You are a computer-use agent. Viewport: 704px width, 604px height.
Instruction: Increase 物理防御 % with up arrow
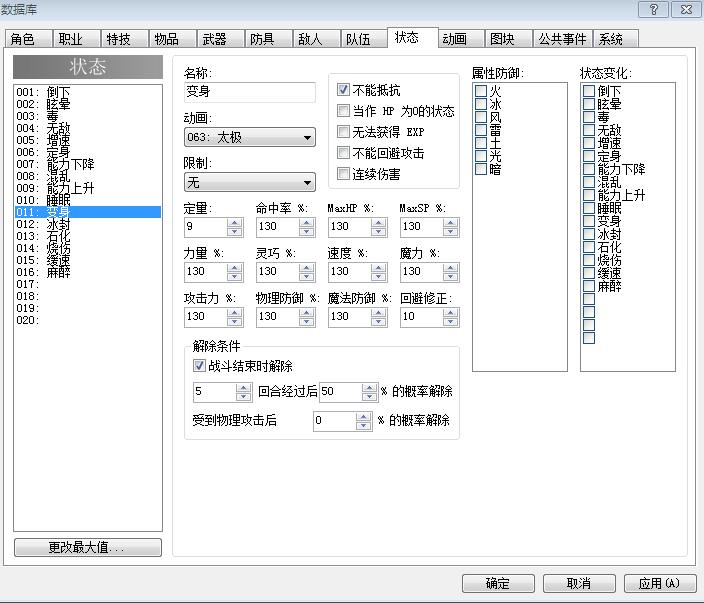[307, 312]
